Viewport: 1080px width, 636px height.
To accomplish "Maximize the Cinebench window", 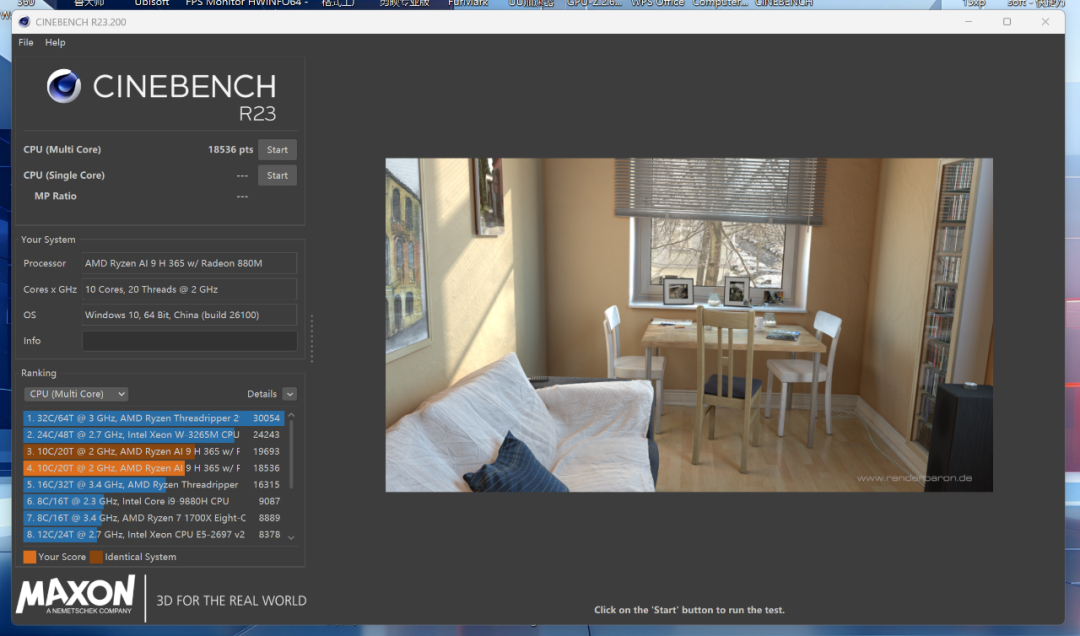I will (x=1007, y=22).
